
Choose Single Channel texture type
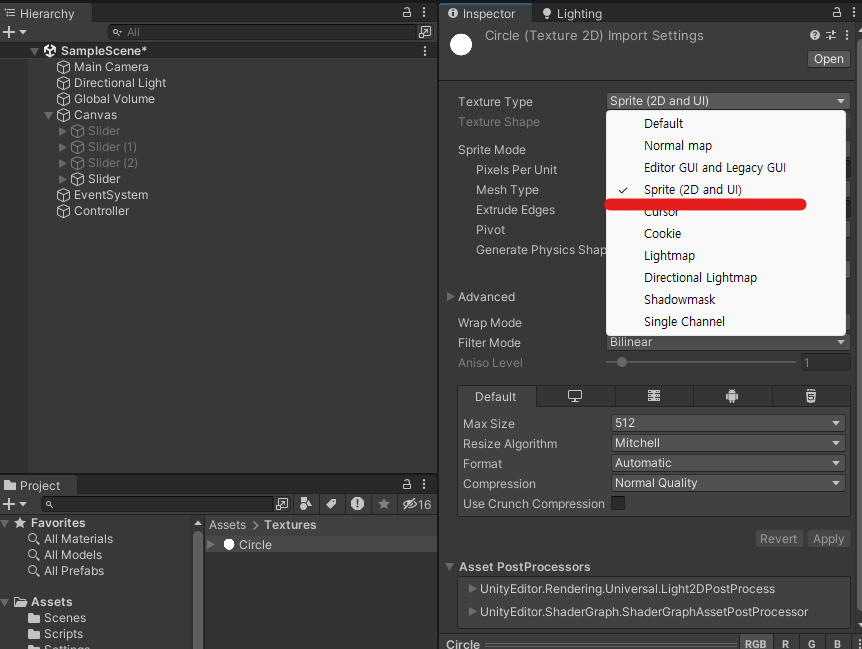point(684,321)
